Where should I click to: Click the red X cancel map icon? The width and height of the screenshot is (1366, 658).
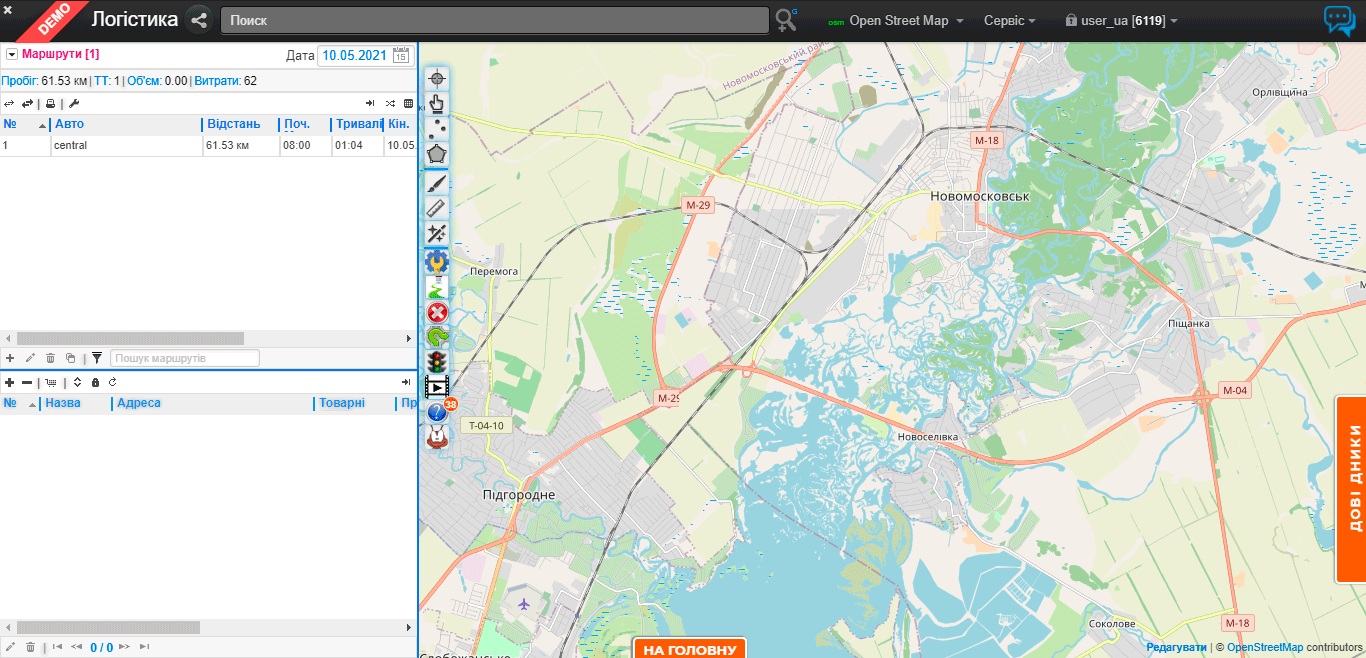tap(437, 312)
